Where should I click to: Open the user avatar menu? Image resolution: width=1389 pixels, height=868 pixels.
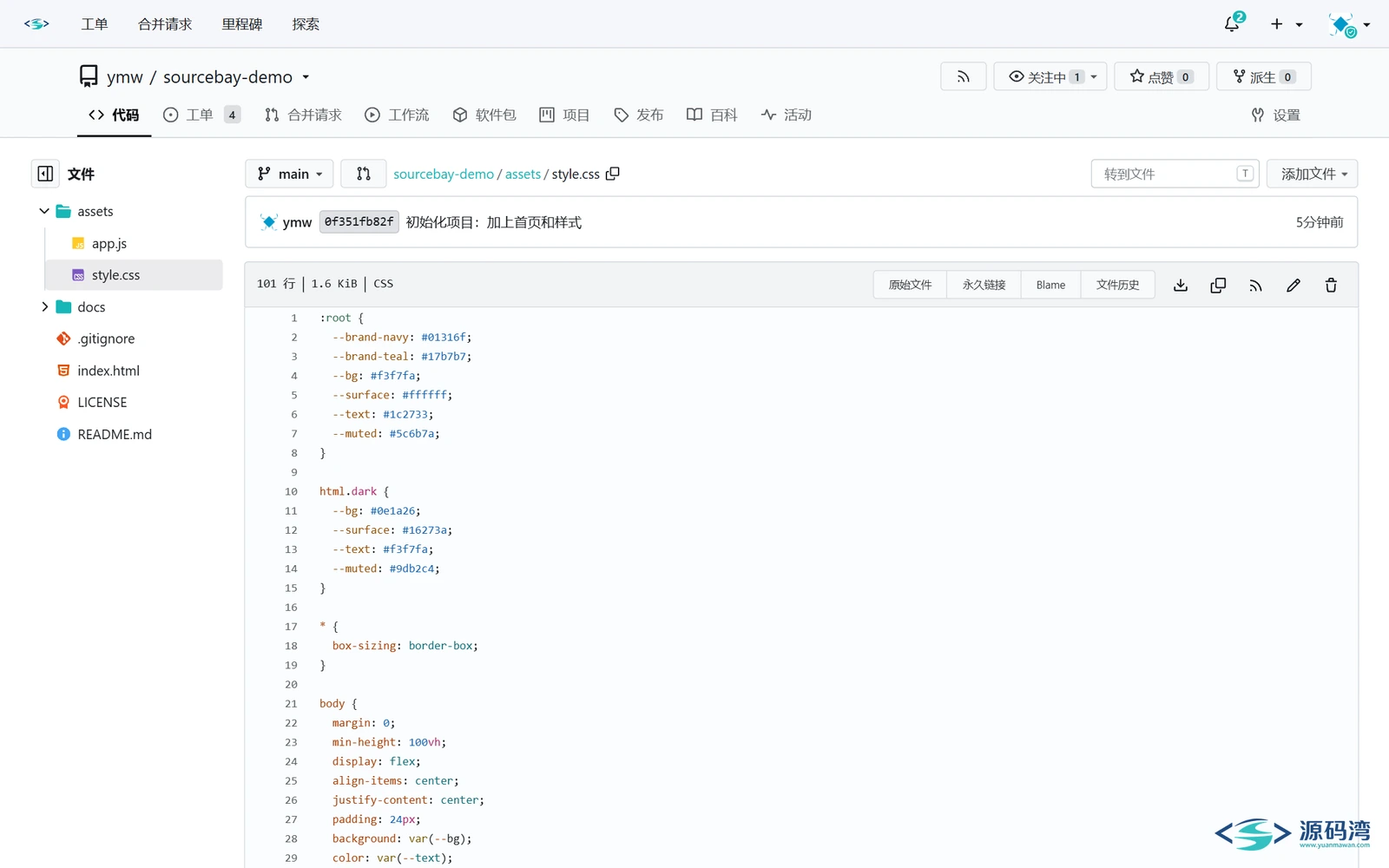point(1348,24)
